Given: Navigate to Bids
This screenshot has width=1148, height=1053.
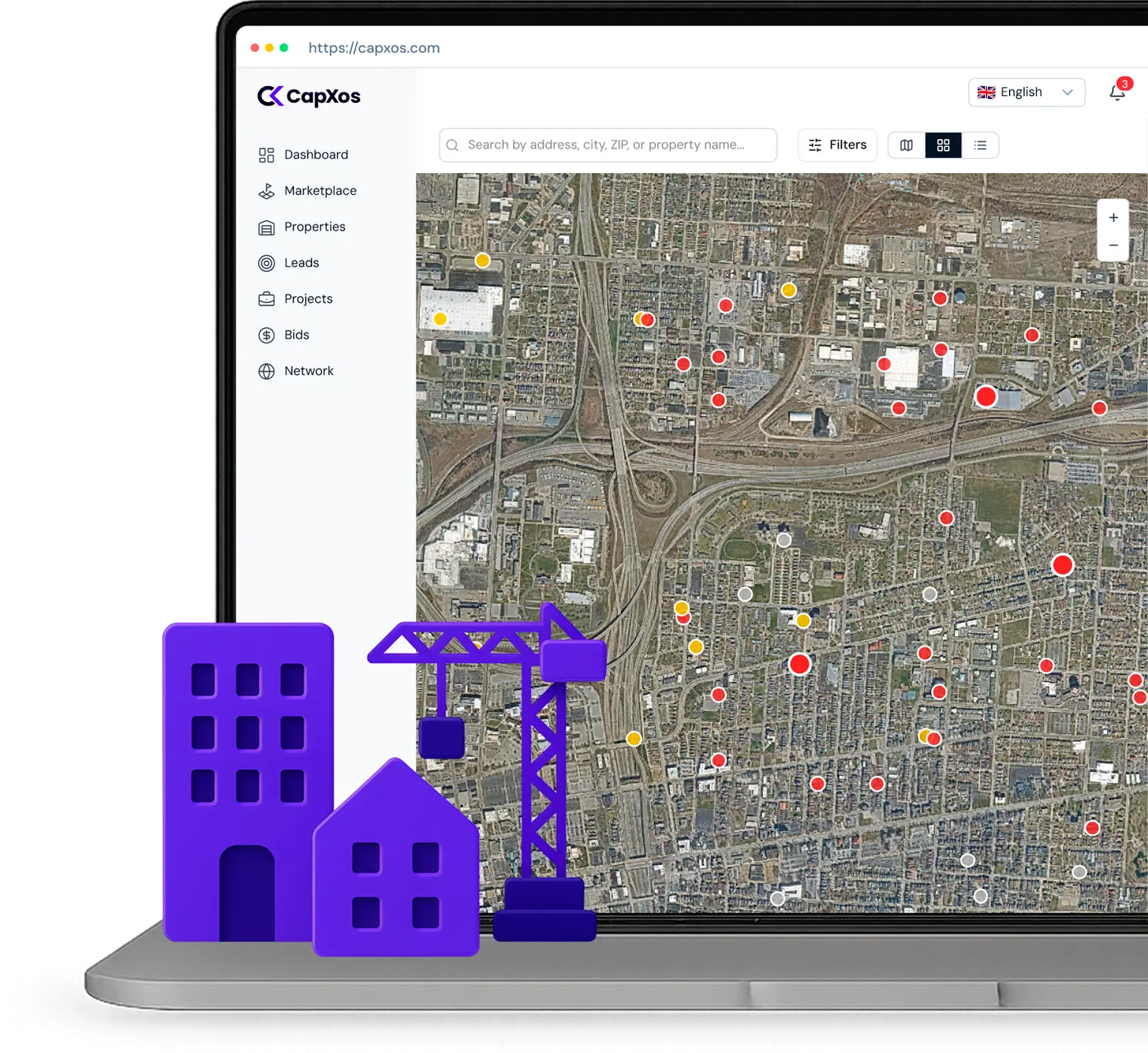Looking at the screenshot, I should click(284, 335).
